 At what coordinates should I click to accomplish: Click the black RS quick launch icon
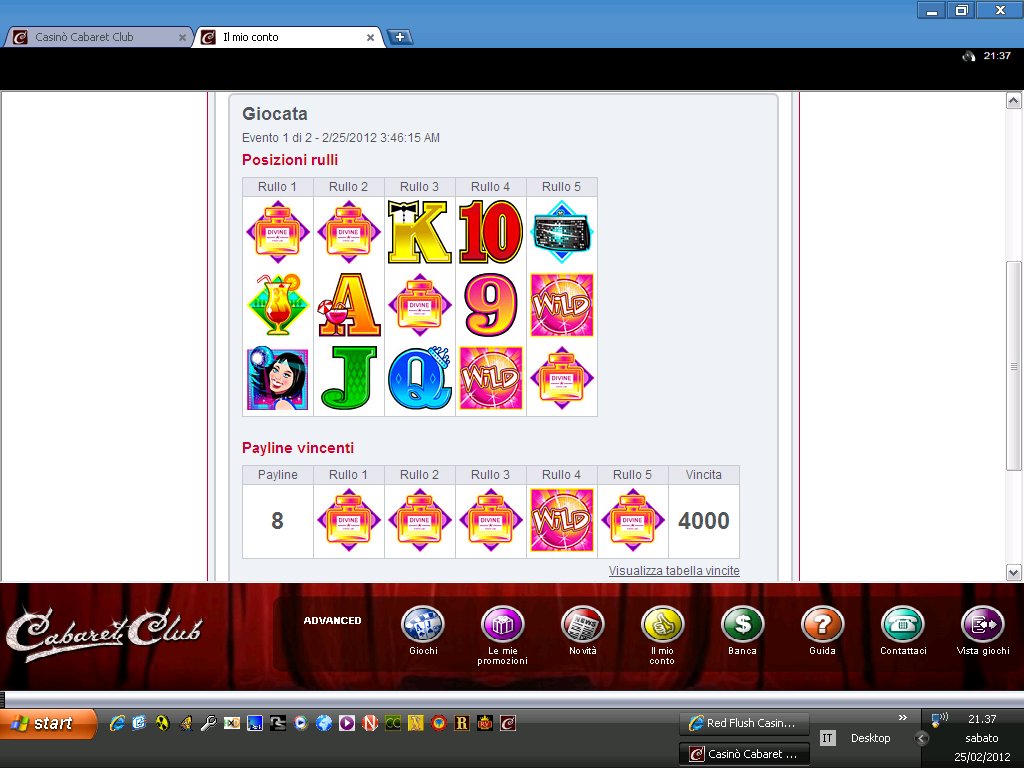click(x=278, y=723)
